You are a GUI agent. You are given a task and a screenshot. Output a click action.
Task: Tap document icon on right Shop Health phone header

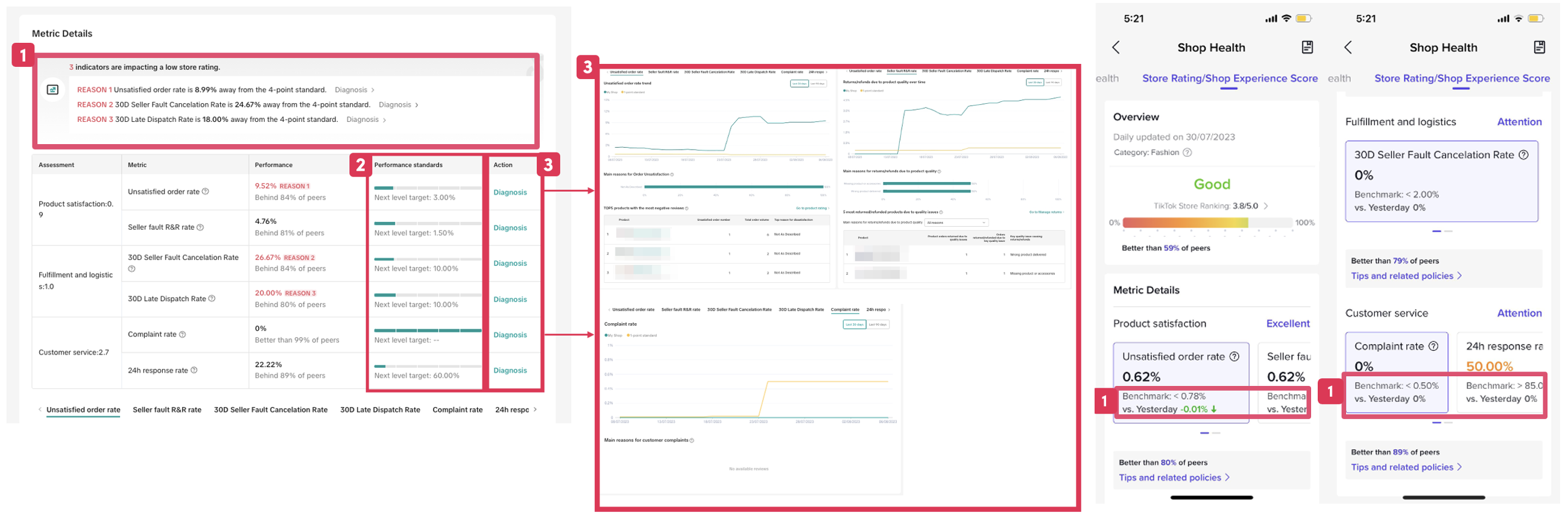point(1539,48)
